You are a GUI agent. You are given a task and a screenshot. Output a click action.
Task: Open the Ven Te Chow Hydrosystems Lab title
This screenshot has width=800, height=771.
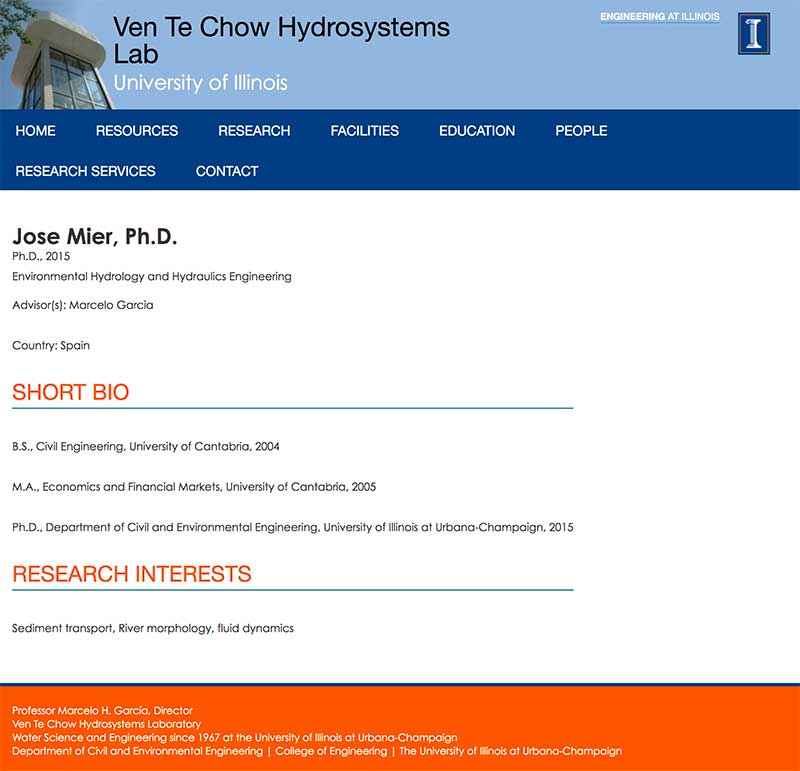coord(281,40)
